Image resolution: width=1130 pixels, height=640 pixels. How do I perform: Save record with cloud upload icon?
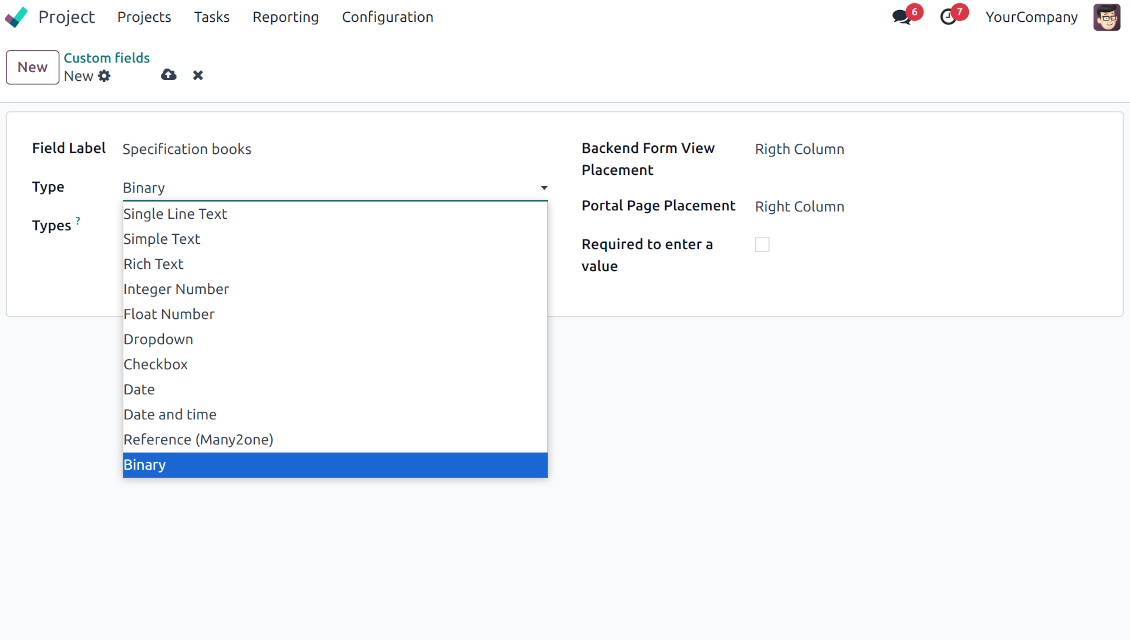point(169,75)
